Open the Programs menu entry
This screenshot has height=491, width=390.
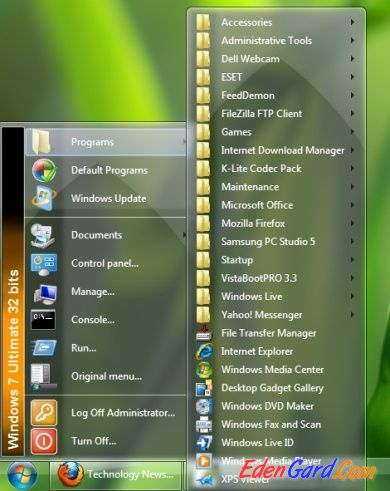click(106, 142)
